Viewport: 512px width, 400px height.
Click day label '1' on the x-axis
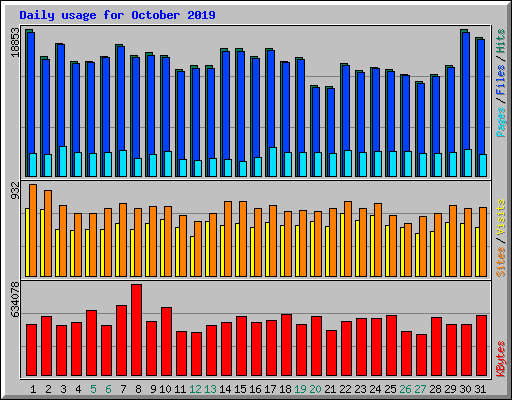[33, 389]
